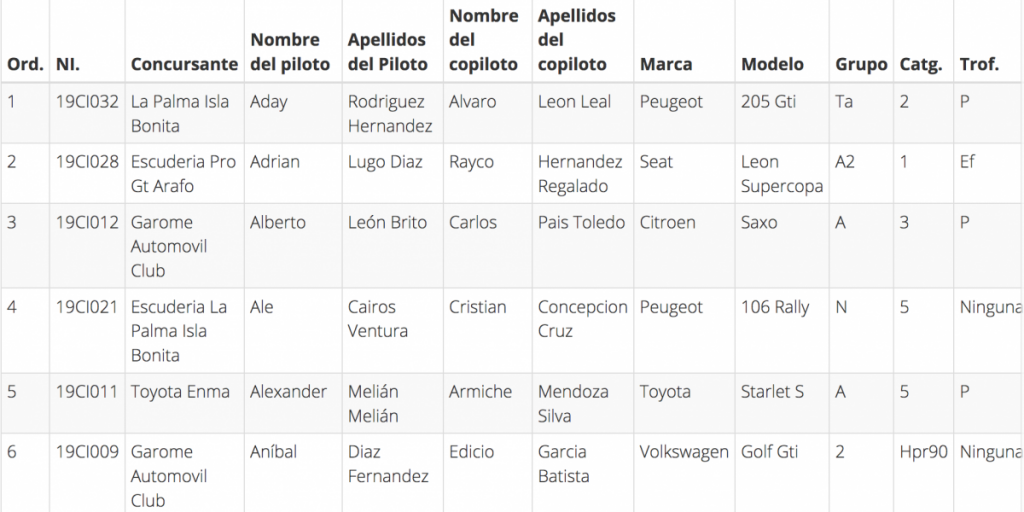Viewport: 1024px width, 512px height.
Task: Select the 'Escuderia Pro Gt Arafo' cell
Action: tap(183, 174)
